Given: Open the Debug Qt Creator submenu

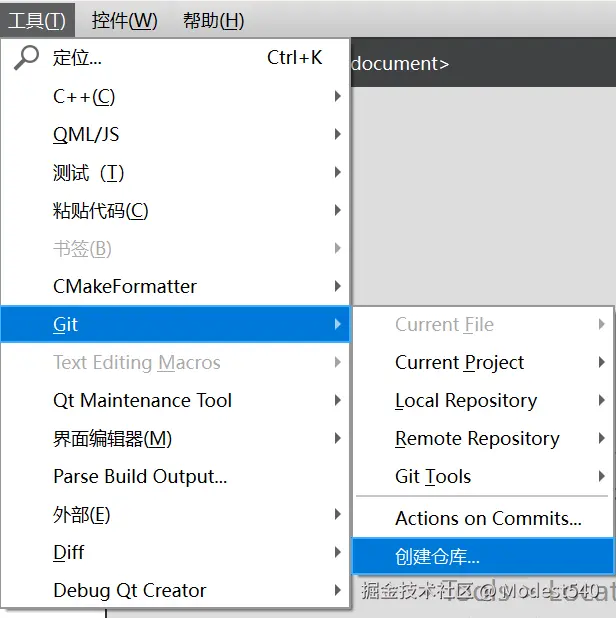Looking at the screenshot, I should [130, 591].
